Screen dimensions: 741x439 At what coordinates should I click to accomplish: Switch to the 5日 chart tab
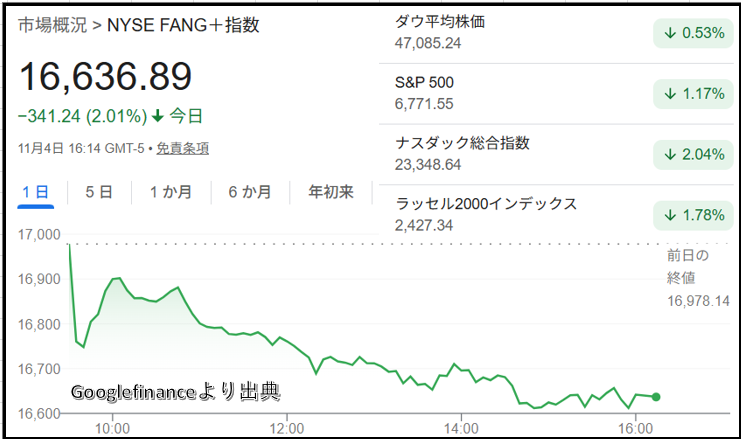pyautogui.click(x=99, y=192)
